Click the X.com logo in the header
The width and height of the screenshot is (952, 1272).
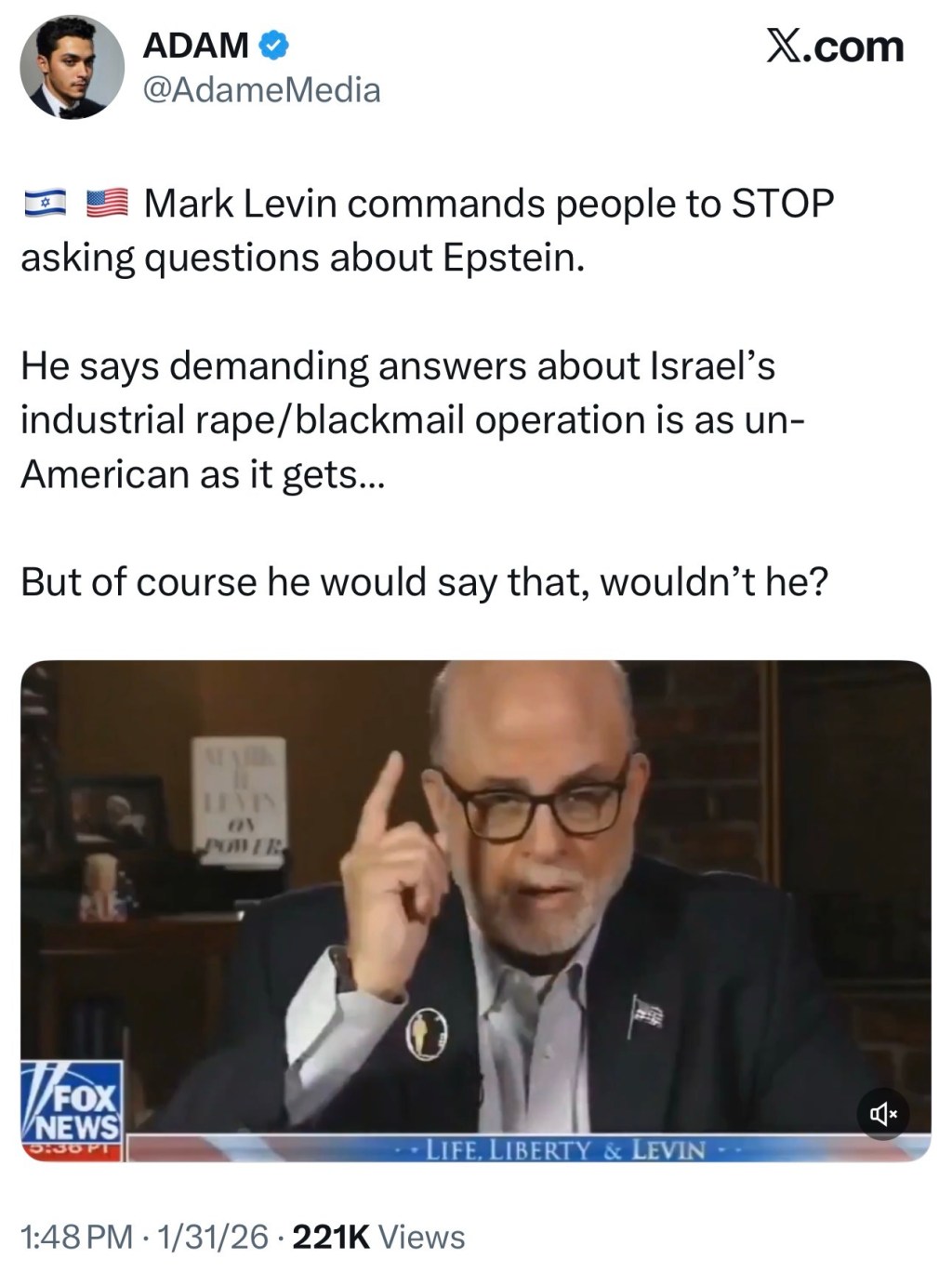click(835, 46)
